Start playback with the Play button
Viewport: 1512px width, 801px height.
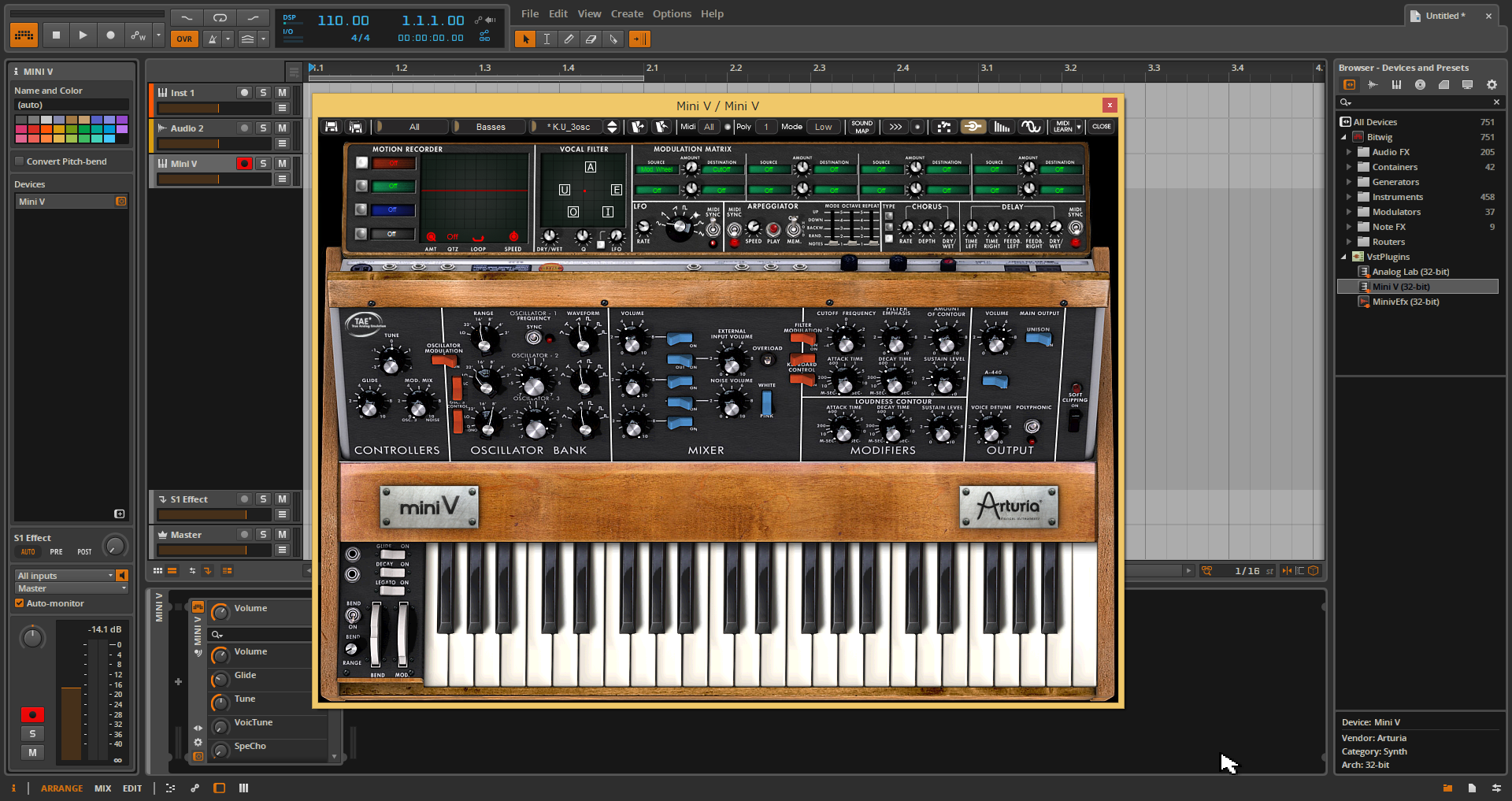83,35
